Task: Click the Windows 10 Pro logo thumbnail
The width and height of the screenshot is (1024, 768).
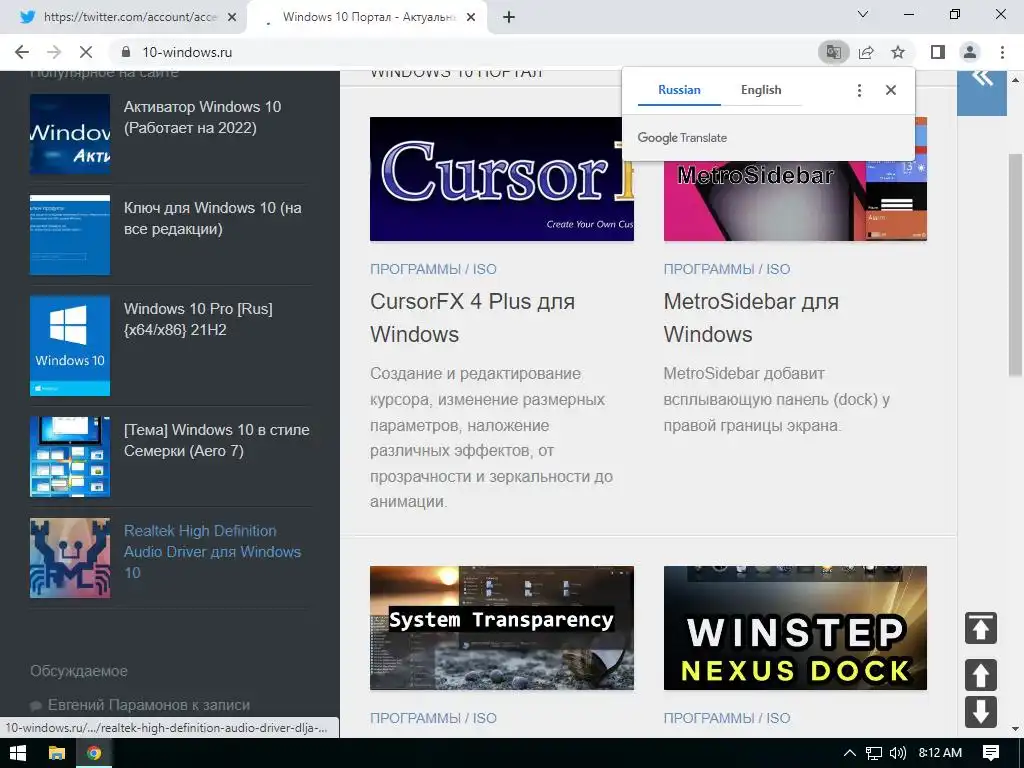Action: [x=70, y=345]
